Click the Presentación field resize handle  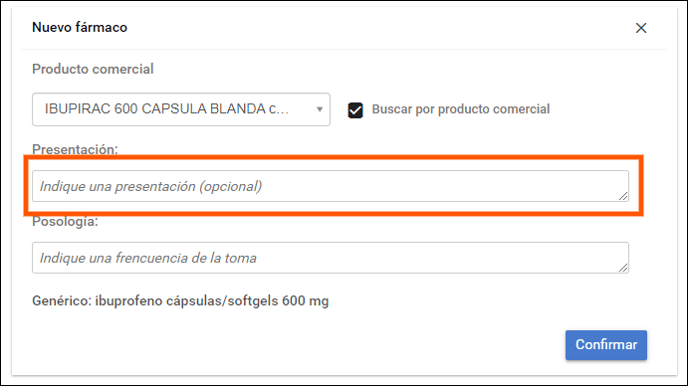(623, 196)
